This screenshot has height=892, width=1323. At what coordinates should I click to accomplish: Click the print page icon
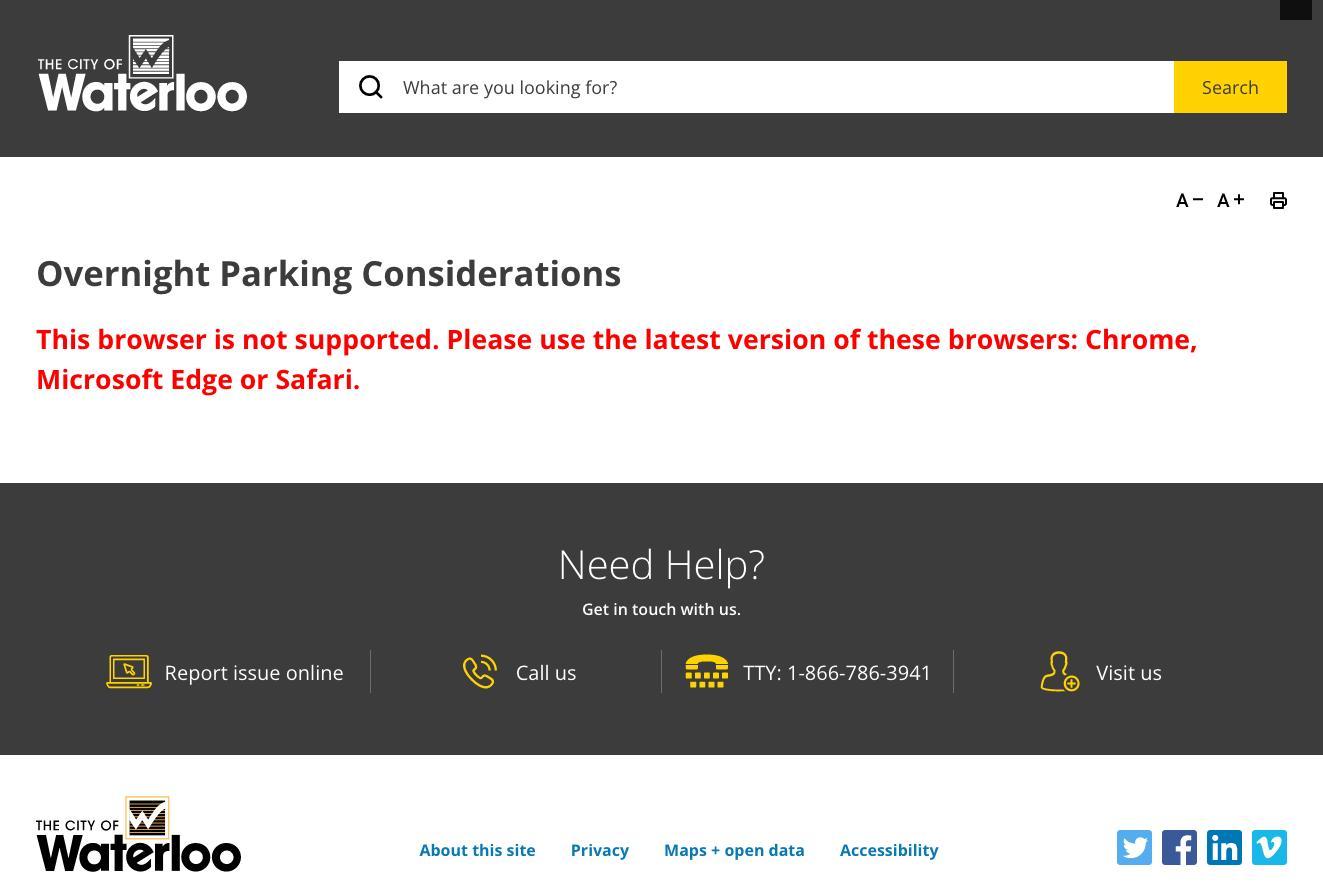click(1279, 200)
